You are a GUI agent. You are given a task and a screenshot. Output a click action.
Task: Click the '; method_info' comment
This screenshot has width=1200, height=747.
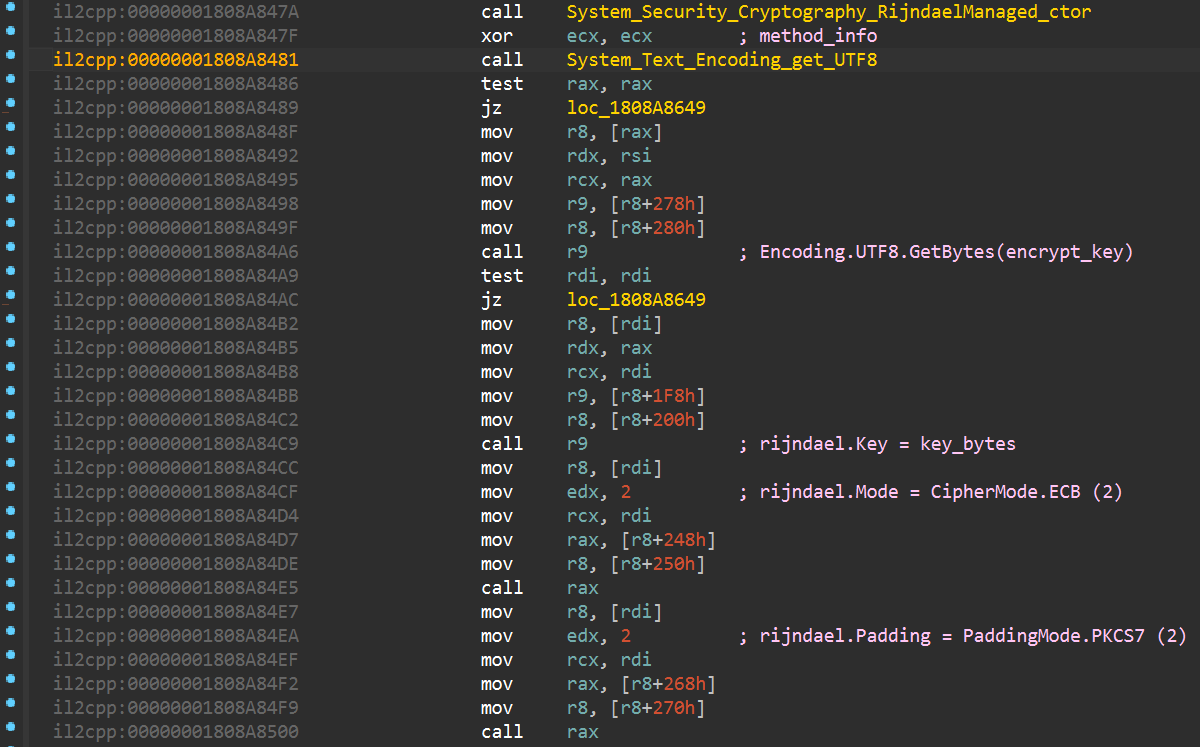pos(808,36)
